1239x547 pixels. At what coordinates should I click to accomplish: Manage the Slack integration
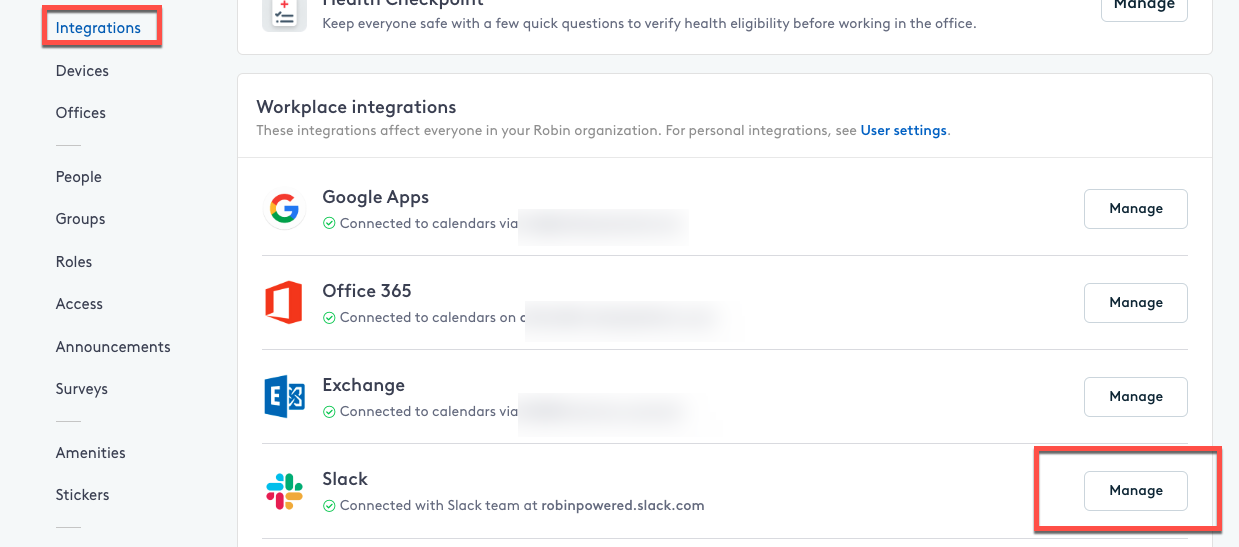tap(1136, 491)
